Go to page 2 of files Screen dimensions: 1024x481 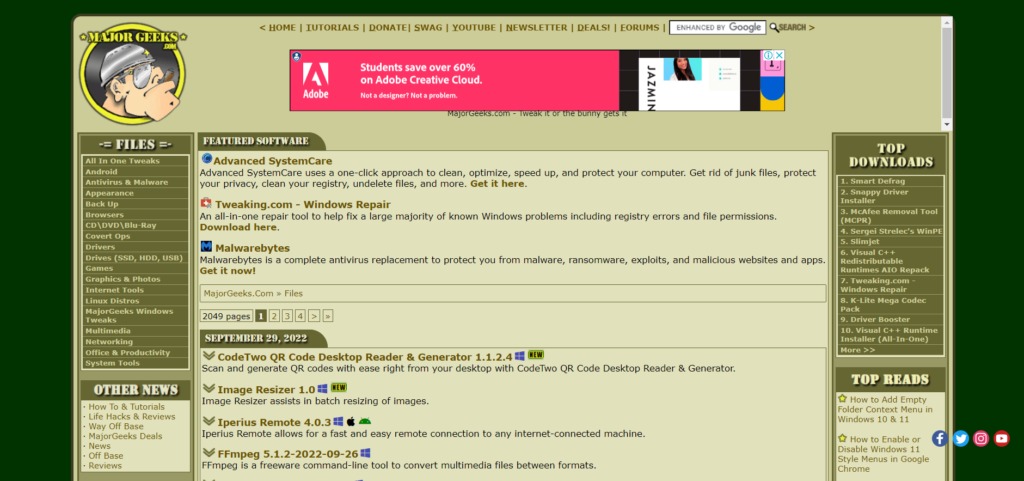[x=274, y=316]
